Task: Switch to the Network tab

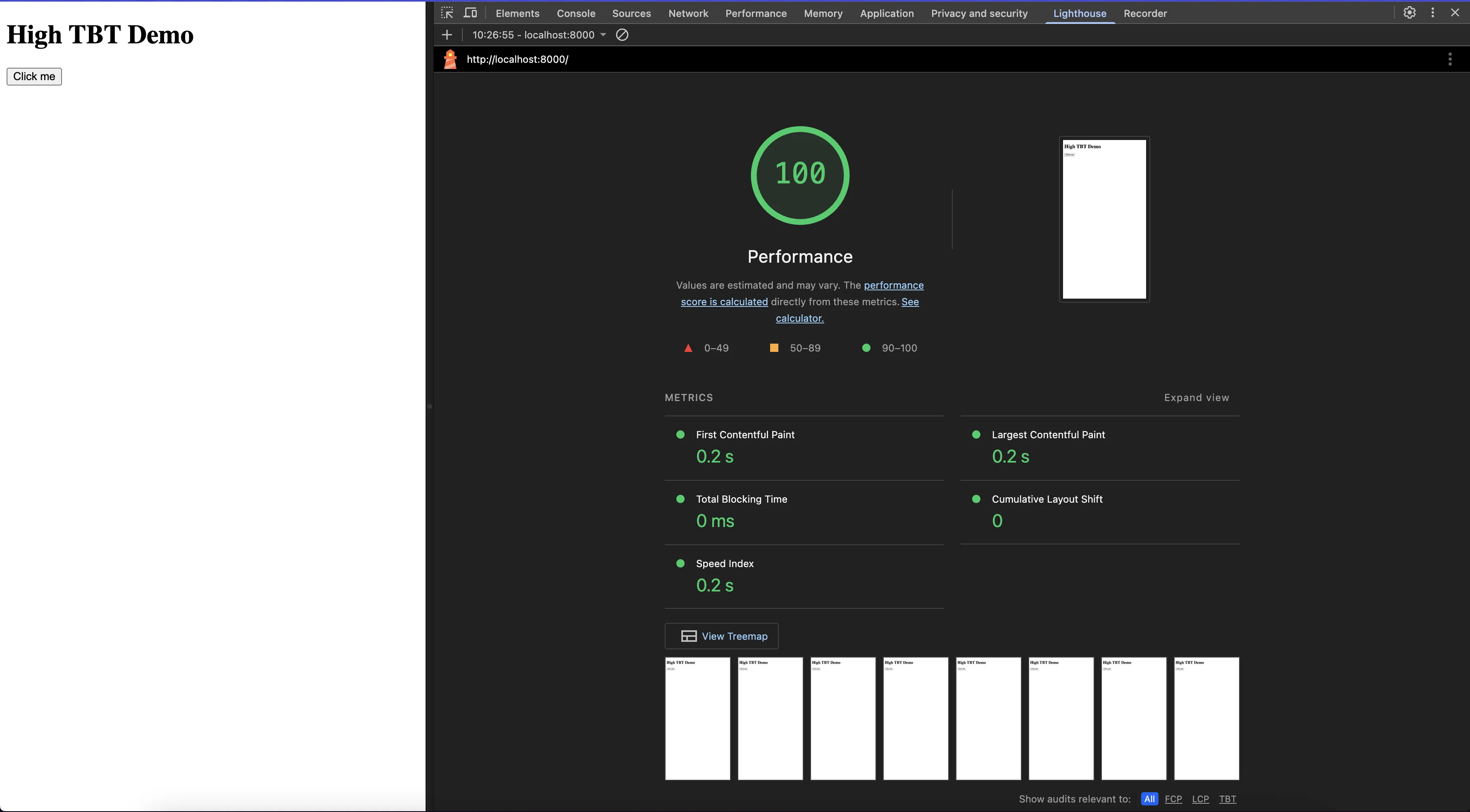Action: [688, 13]
